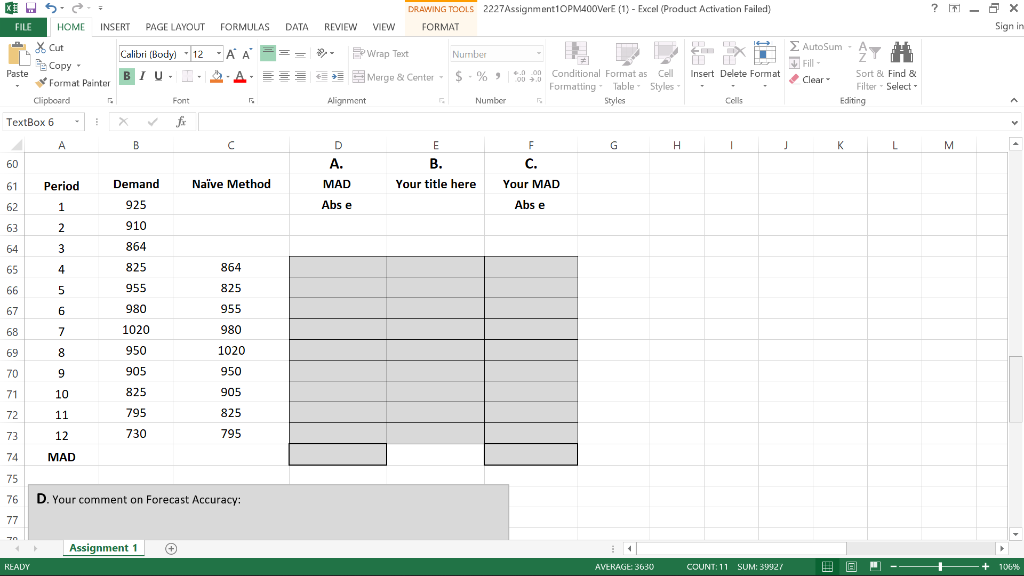The image size is (1024, 576).
Task: Set Middle Align for the text
Action: tap(284, 54)
